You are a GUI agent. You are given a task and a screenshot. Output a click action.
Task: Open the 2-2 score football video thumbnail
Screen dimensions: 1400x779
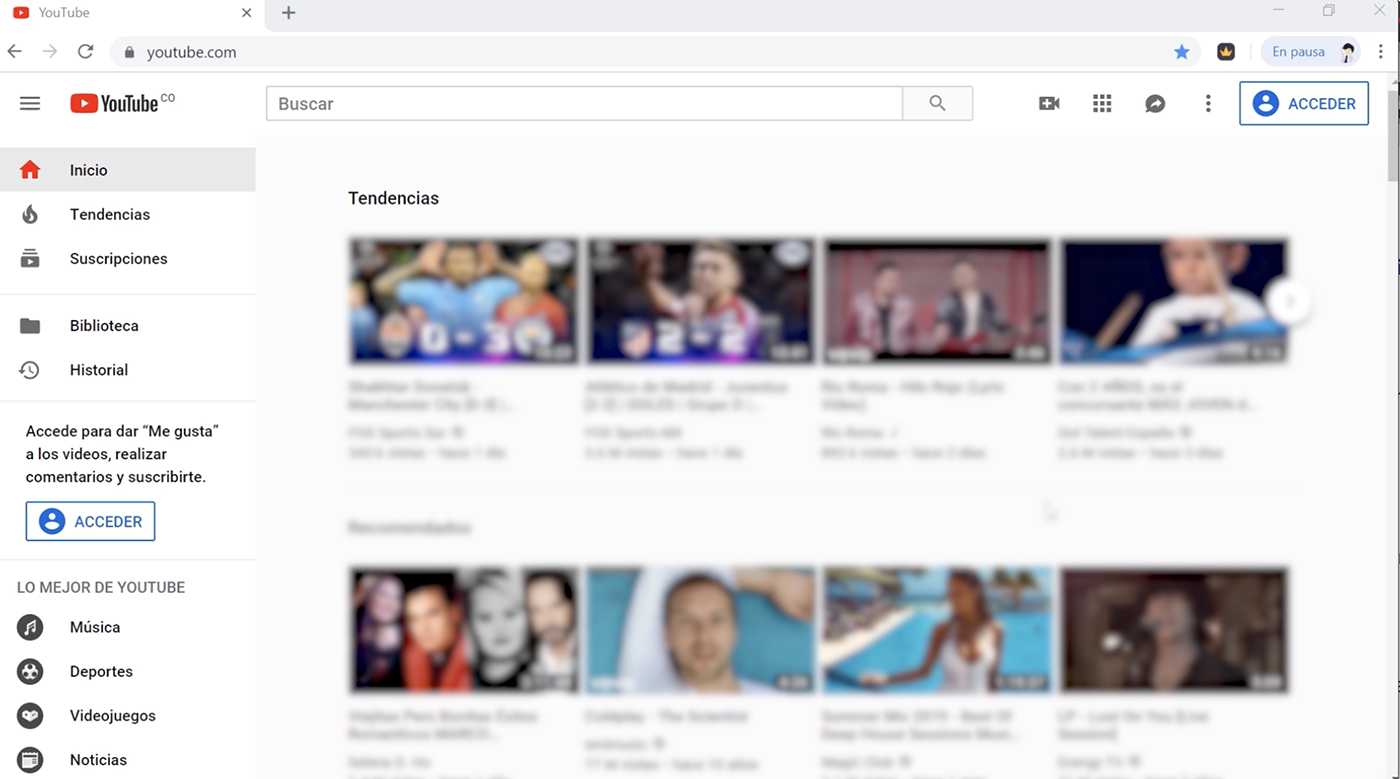pos(701,300)
